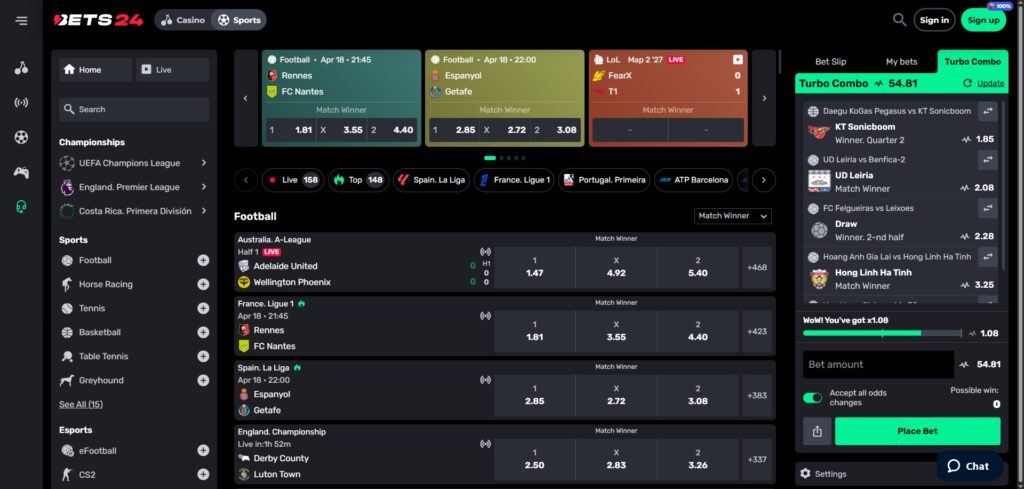Open the My bets tab
The height and width of the screenshot is (489, 1024).
point(901,62)
